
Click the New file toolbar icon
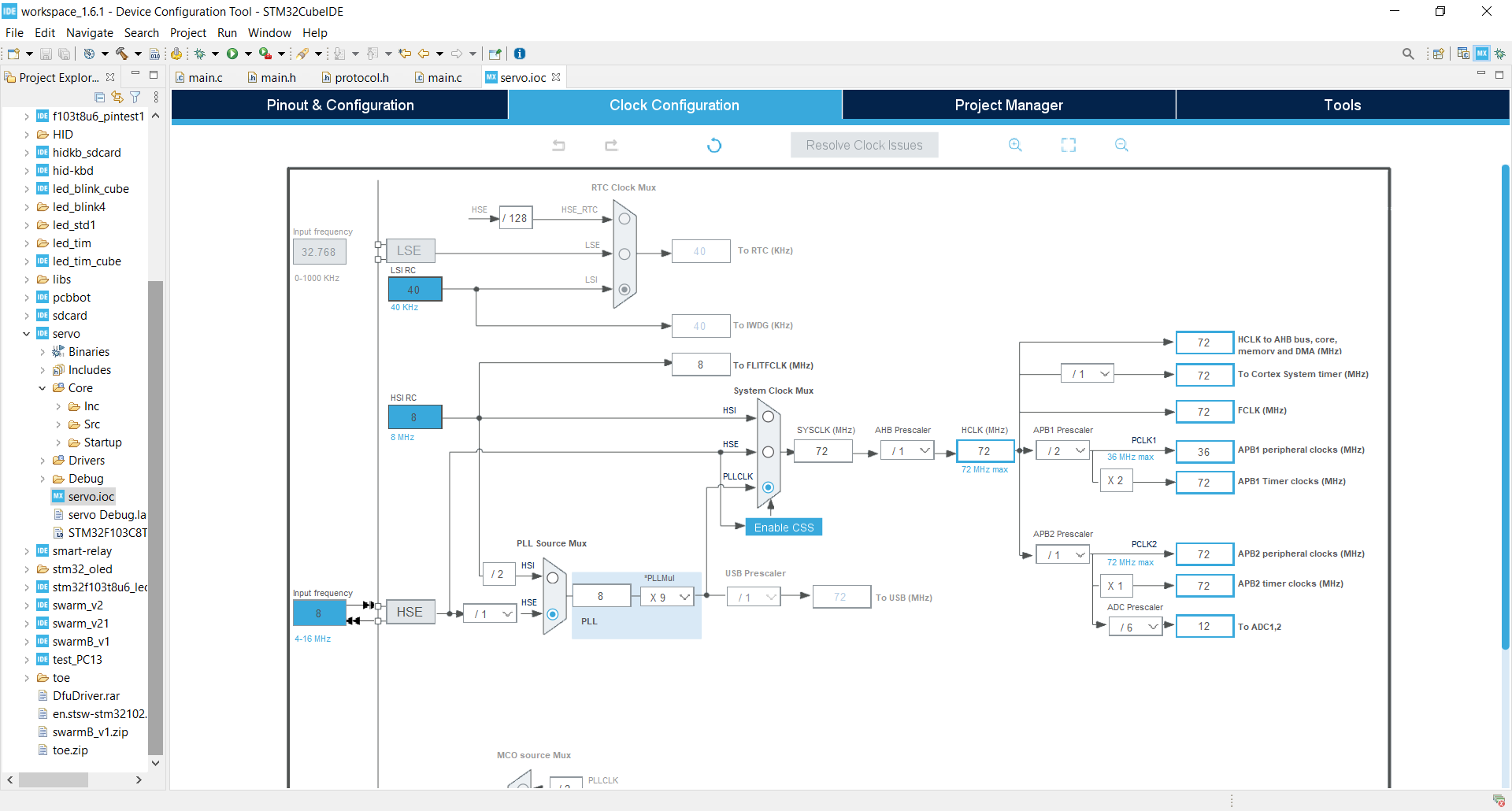(x=13, y=54)
